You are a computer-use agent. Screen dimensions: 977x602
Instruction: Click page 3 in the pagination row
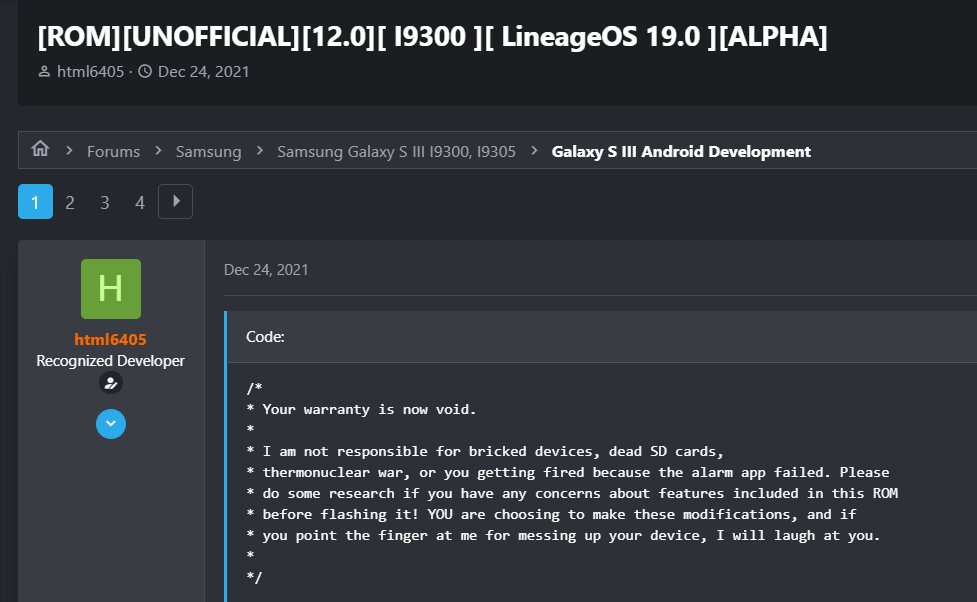tap(105, 201)
